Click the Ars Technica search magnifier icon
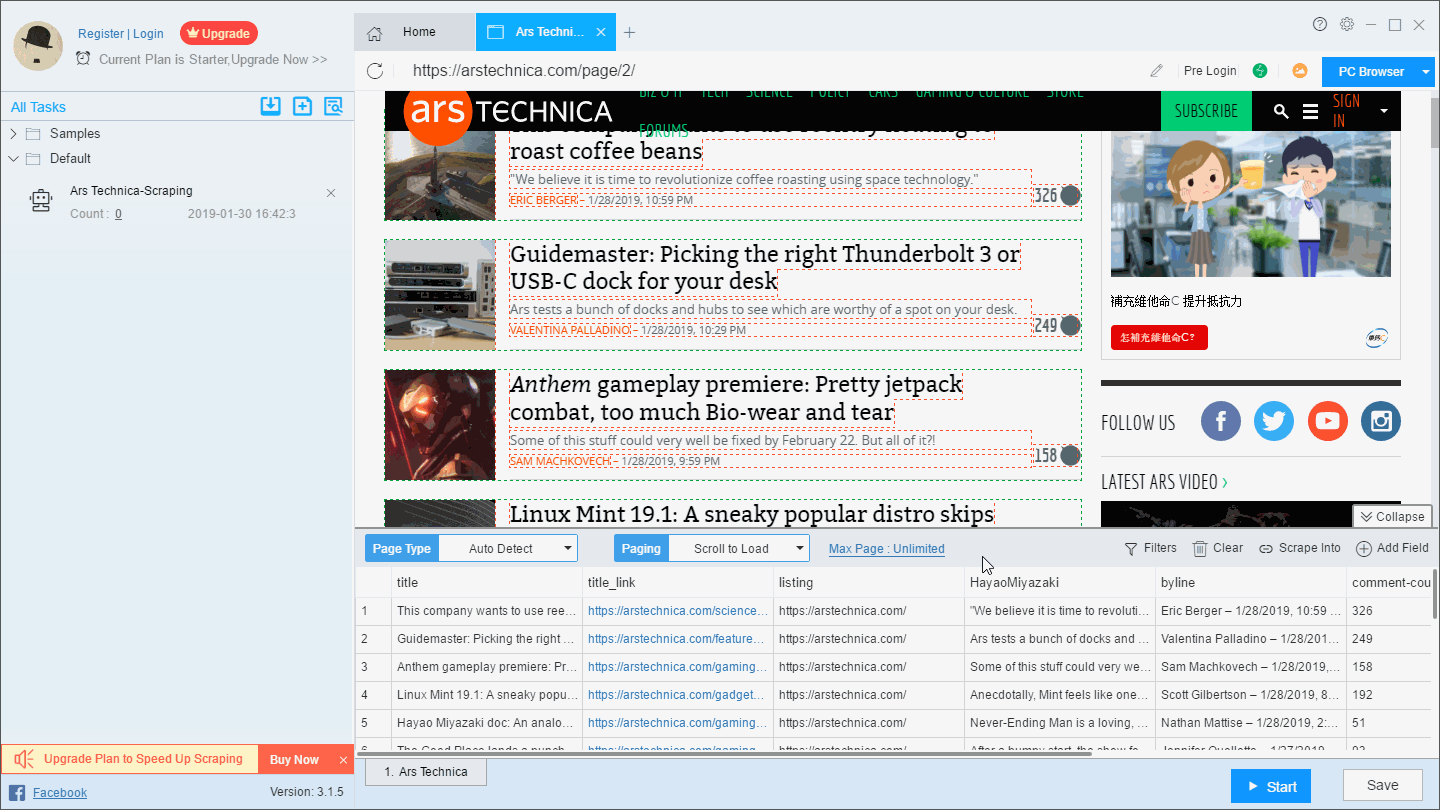The width and height of the screenshot is (1440, 810). [1281, 112]
